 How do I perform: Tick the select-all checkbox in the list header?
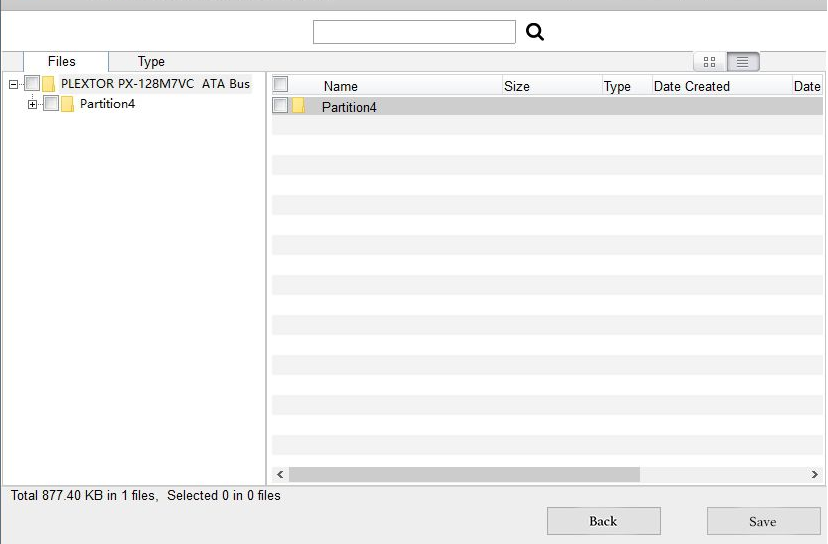point(280,84)
